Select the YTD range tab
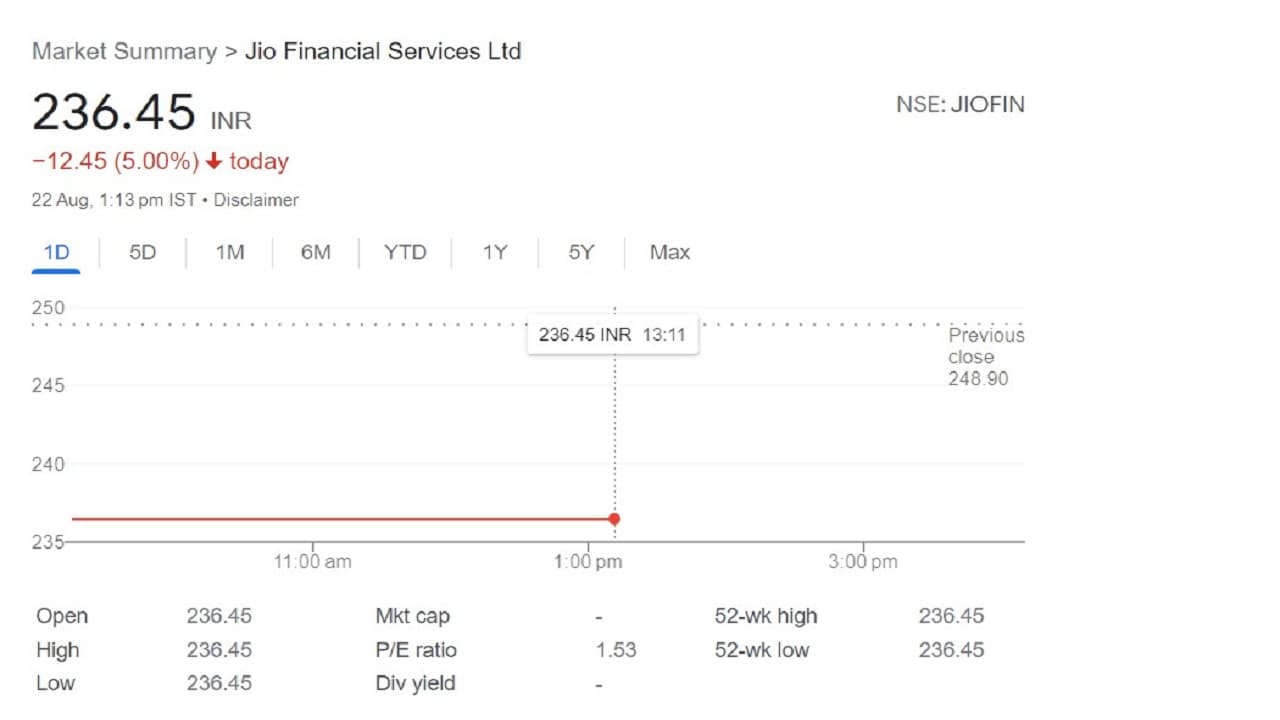Image resolution: width=1280 pixels, height=720 pixels. [405, 253]
